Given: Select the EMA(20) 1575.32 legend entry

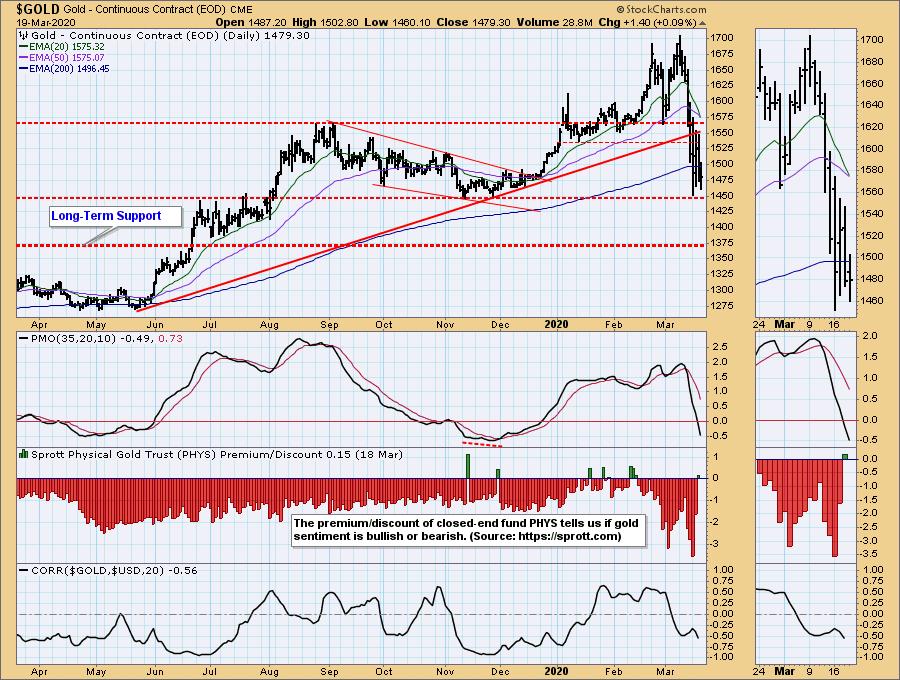Looking at the screenshot, I should pyautogui.click(x=62, y=46).
